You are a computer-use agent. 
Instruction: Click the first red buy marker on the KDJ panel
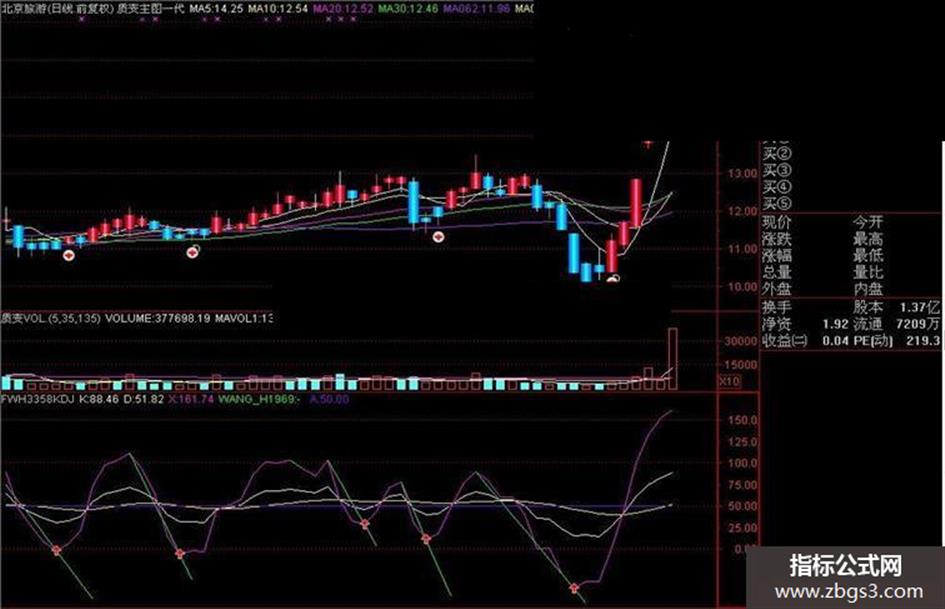point(57,550)
